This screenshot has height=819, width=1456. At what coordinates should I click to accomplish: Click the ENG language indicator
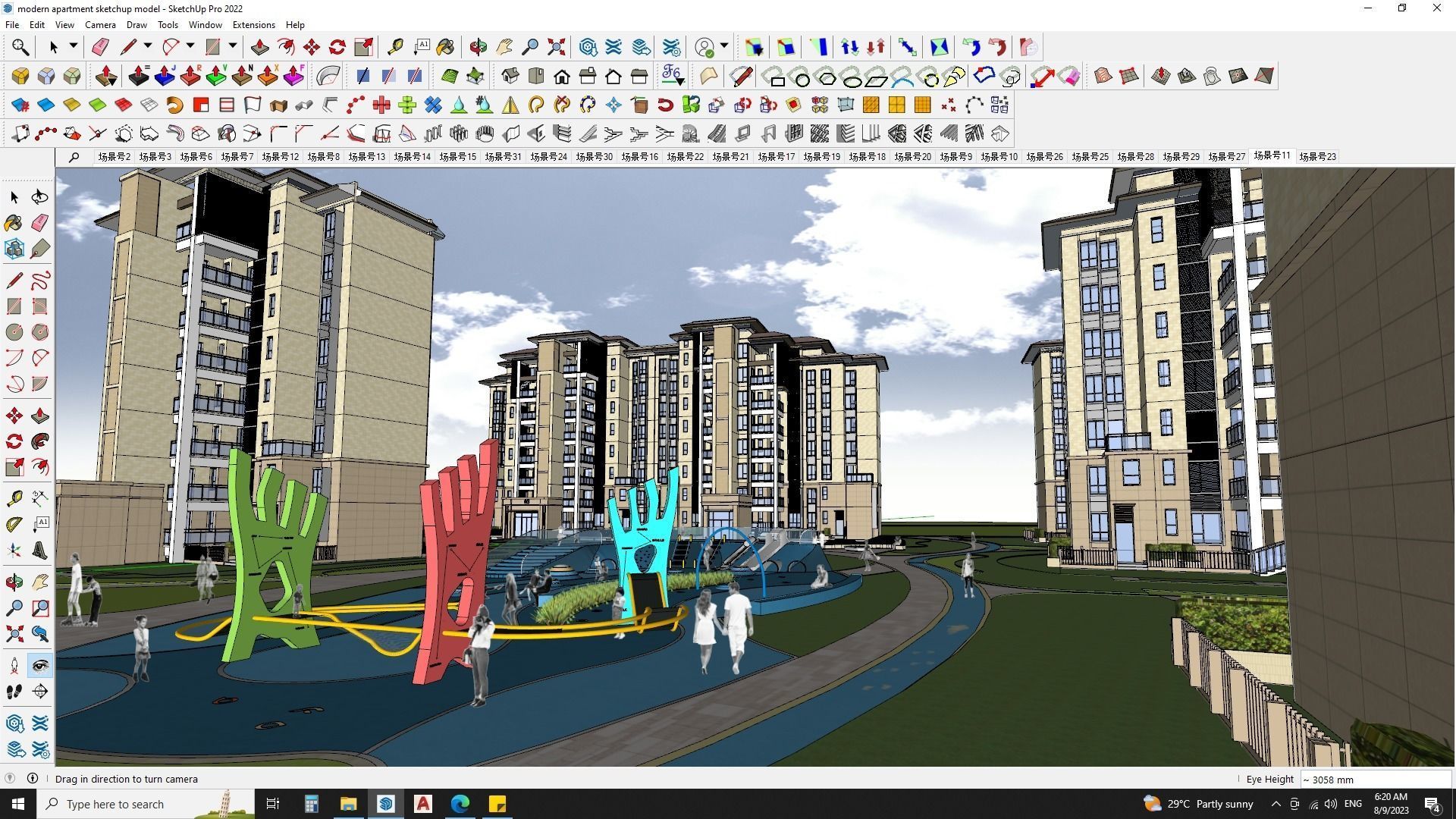pos(1353,804)
